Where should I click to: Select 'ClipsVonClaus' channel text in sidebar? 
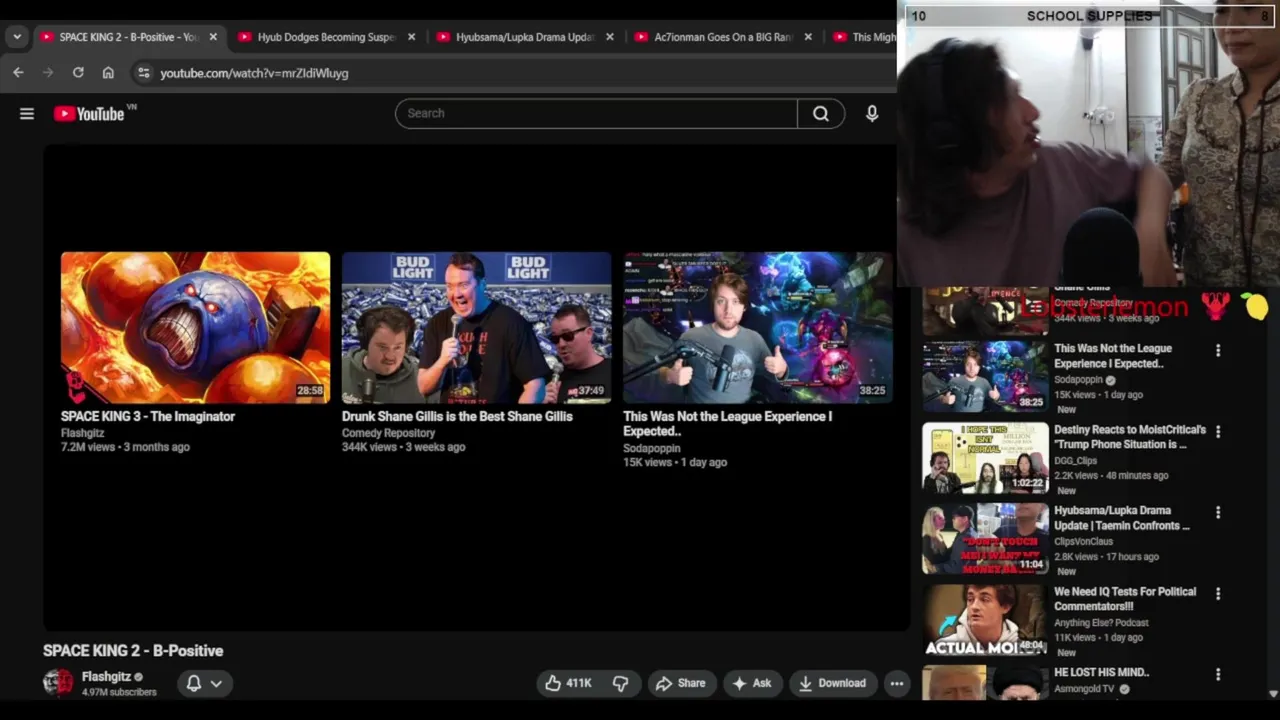click(1083, 542)
